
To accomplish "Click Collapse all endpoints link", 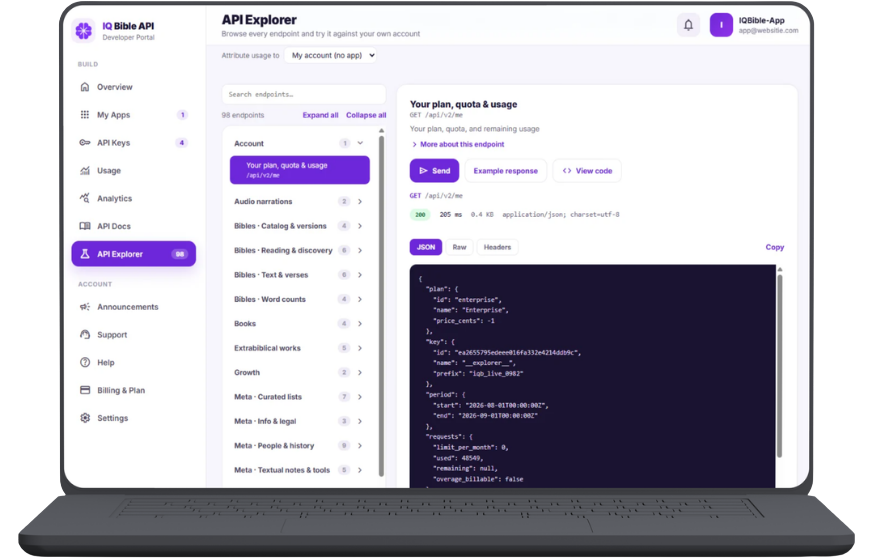I will point(366,115).
